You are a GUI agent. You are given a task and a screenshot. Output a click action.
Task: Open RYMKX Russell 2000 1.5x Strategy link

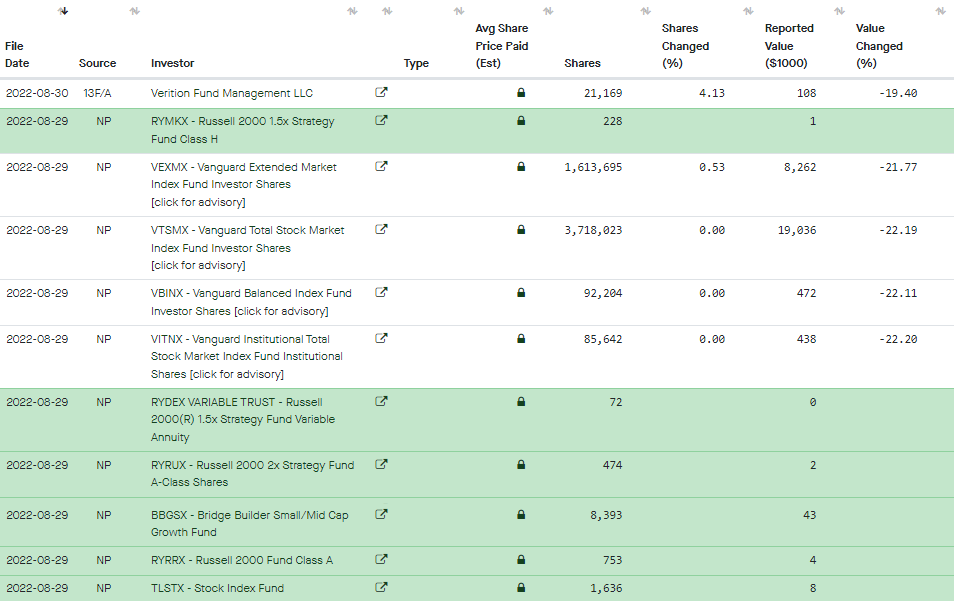243,130
